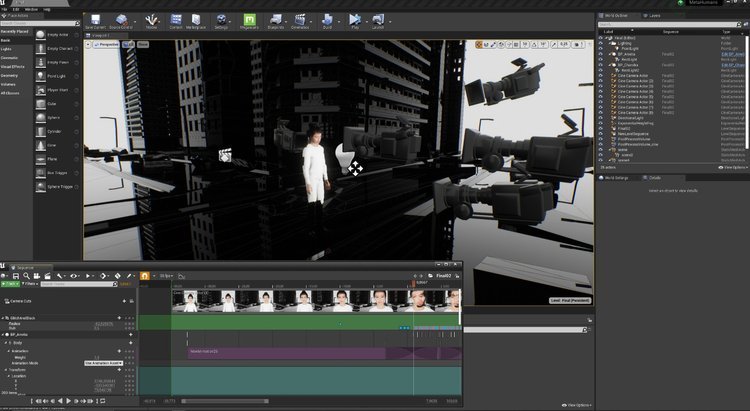Select Sphere Trigger in Place Actors
750x411 pixels.
coord(57,187)
